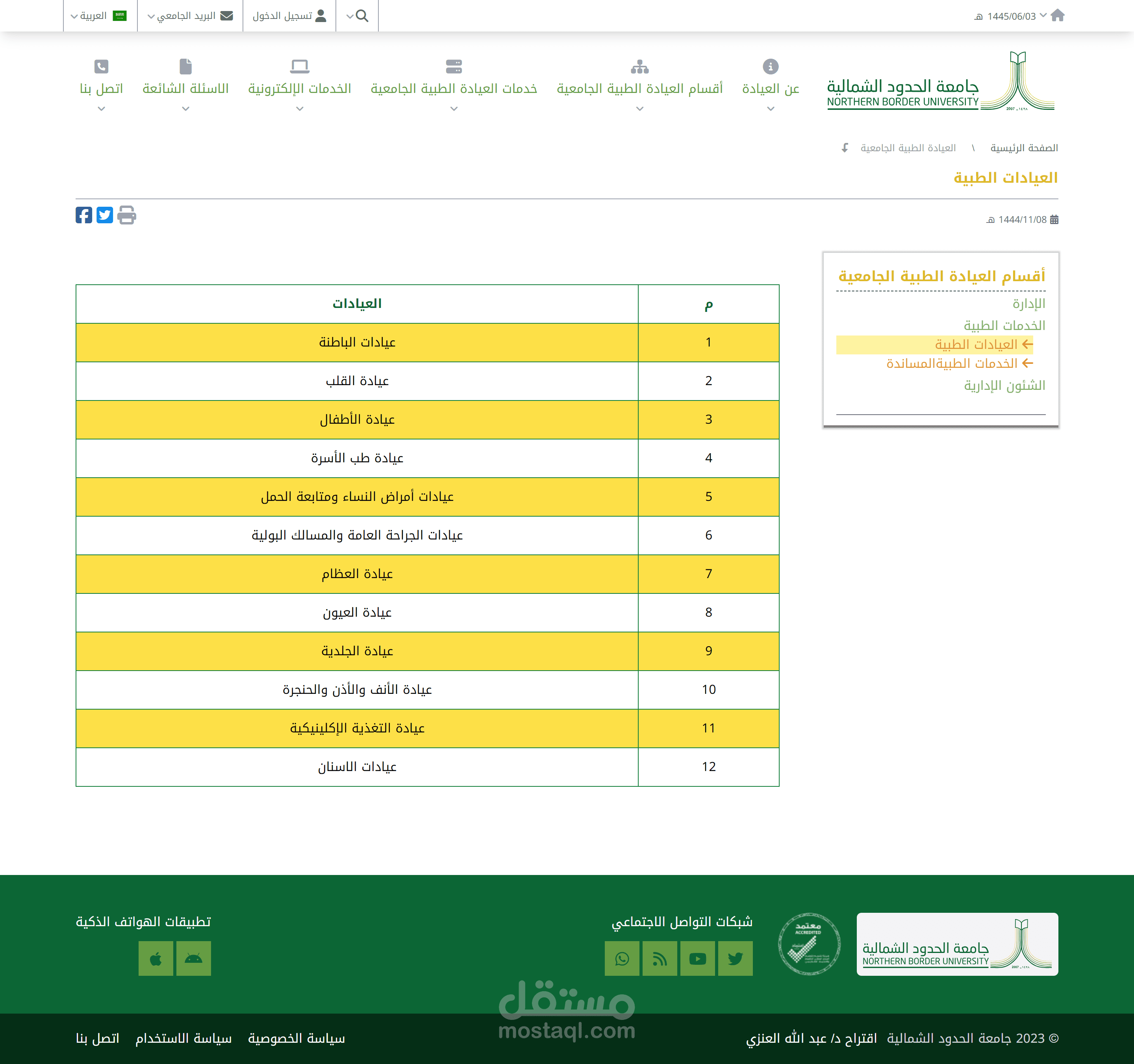Click سياسة الخصوصية footer link
Viewport: 1134px width, 1064px height.
pyautogui.click(x=296, y=1038)
